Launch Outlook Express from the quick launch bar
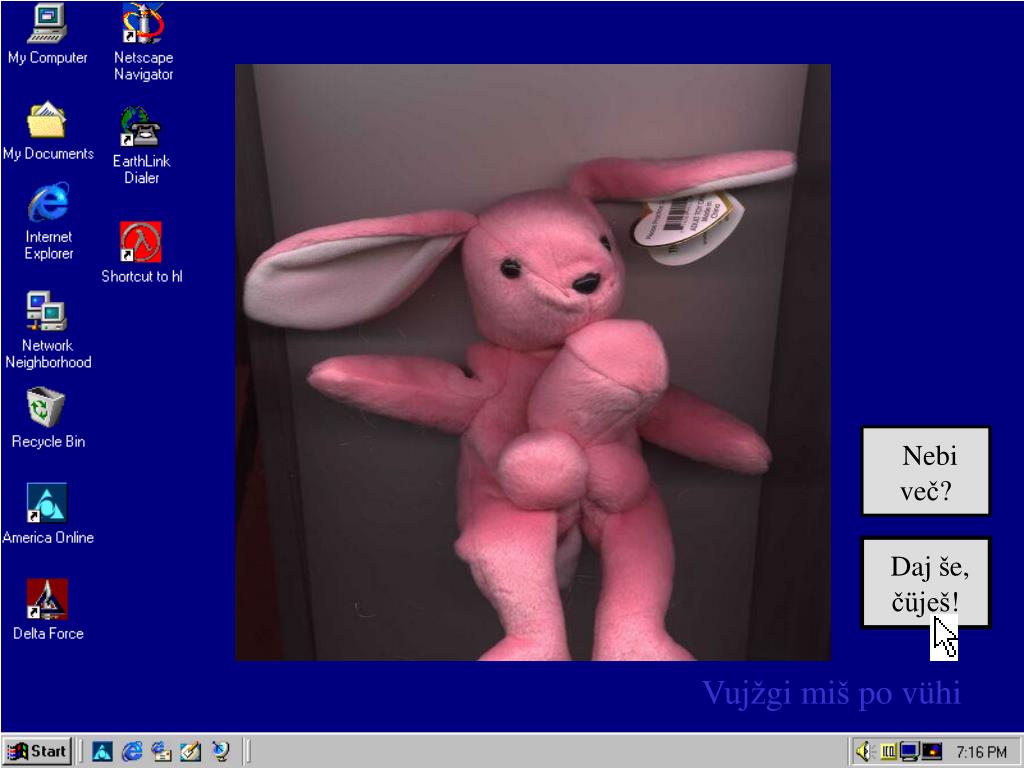This screenshot has width=1024, height=768. (x=161, y=752)
